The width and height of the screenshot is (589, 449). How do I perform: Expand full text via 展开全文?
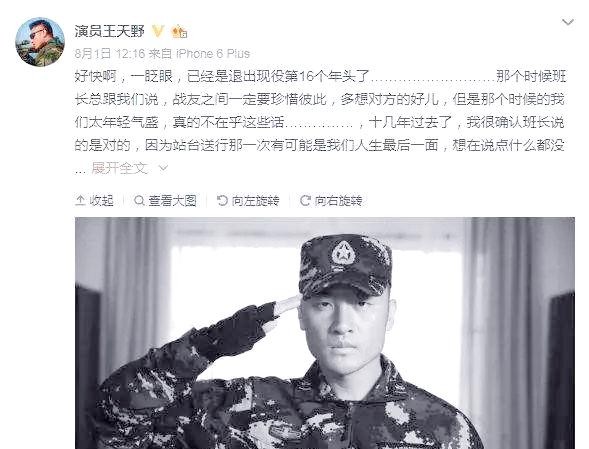click(119, 168)
